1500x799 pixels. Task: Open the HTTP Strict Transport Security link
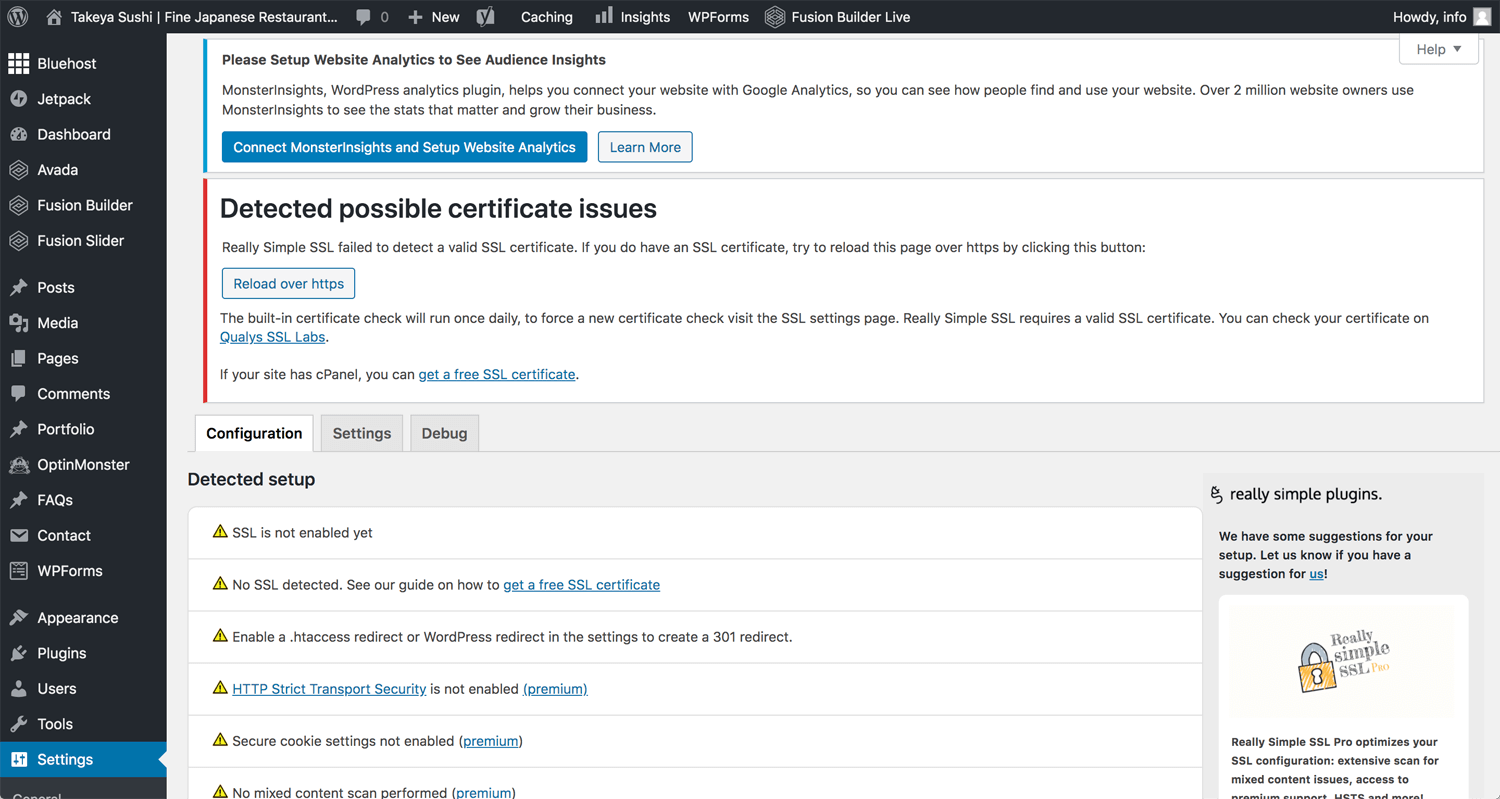tap(329, 689)
